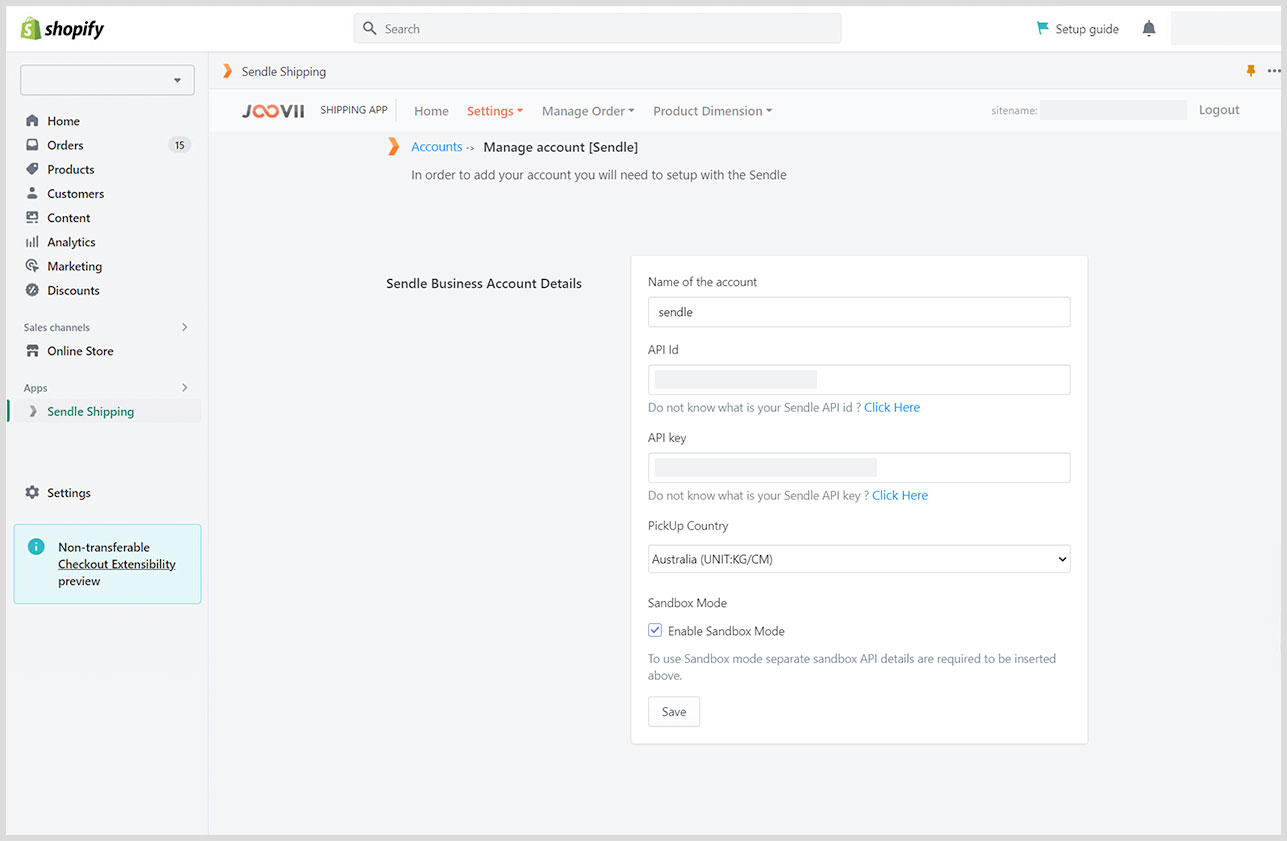Screen dimensions: 1287x841
Task: Click the Online Store shop icon
Action: coord(33,351)
